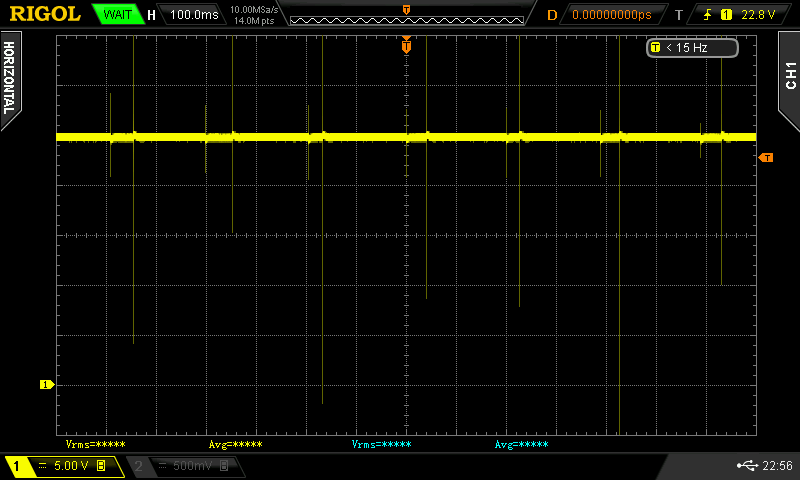
Task: Click the orange trigger level arrow at right
Action: click(766, 158)
